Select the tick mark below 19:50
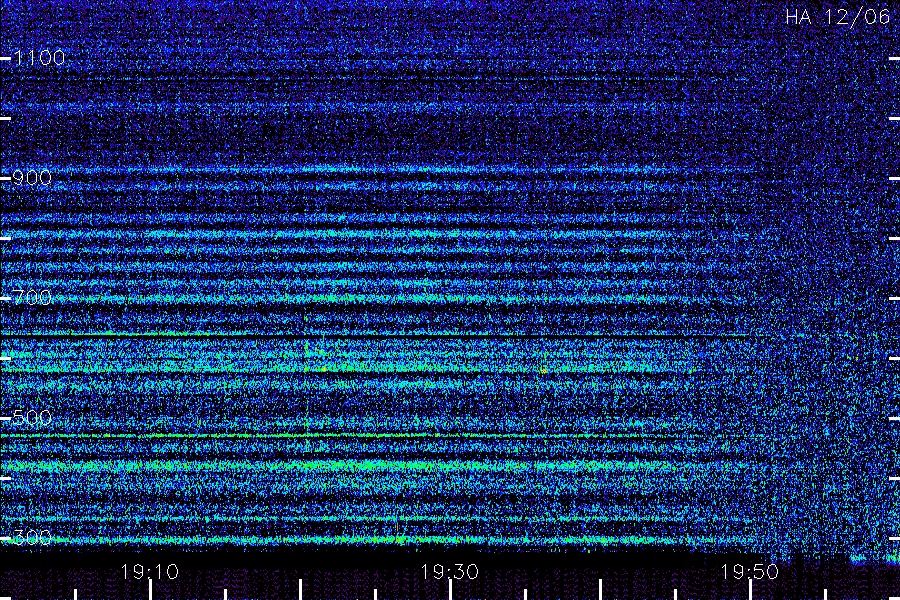The height and width of the screenshot is (600, 900). coord(750,590)
